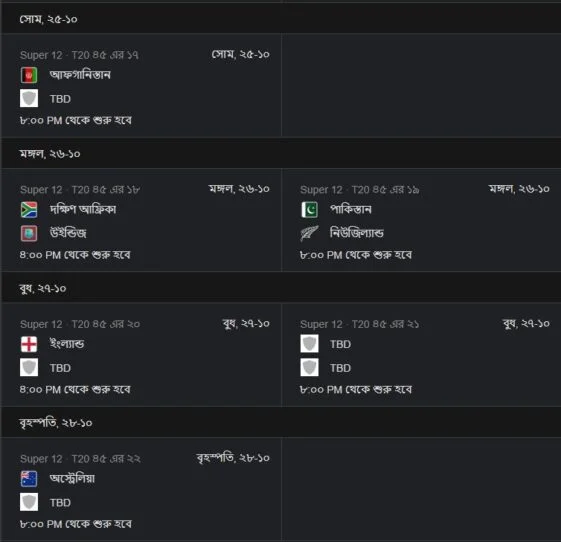The image size is (561, 542).
Task: Open the আফগানিস্তান team name
Action: click(x=80, y=75)
